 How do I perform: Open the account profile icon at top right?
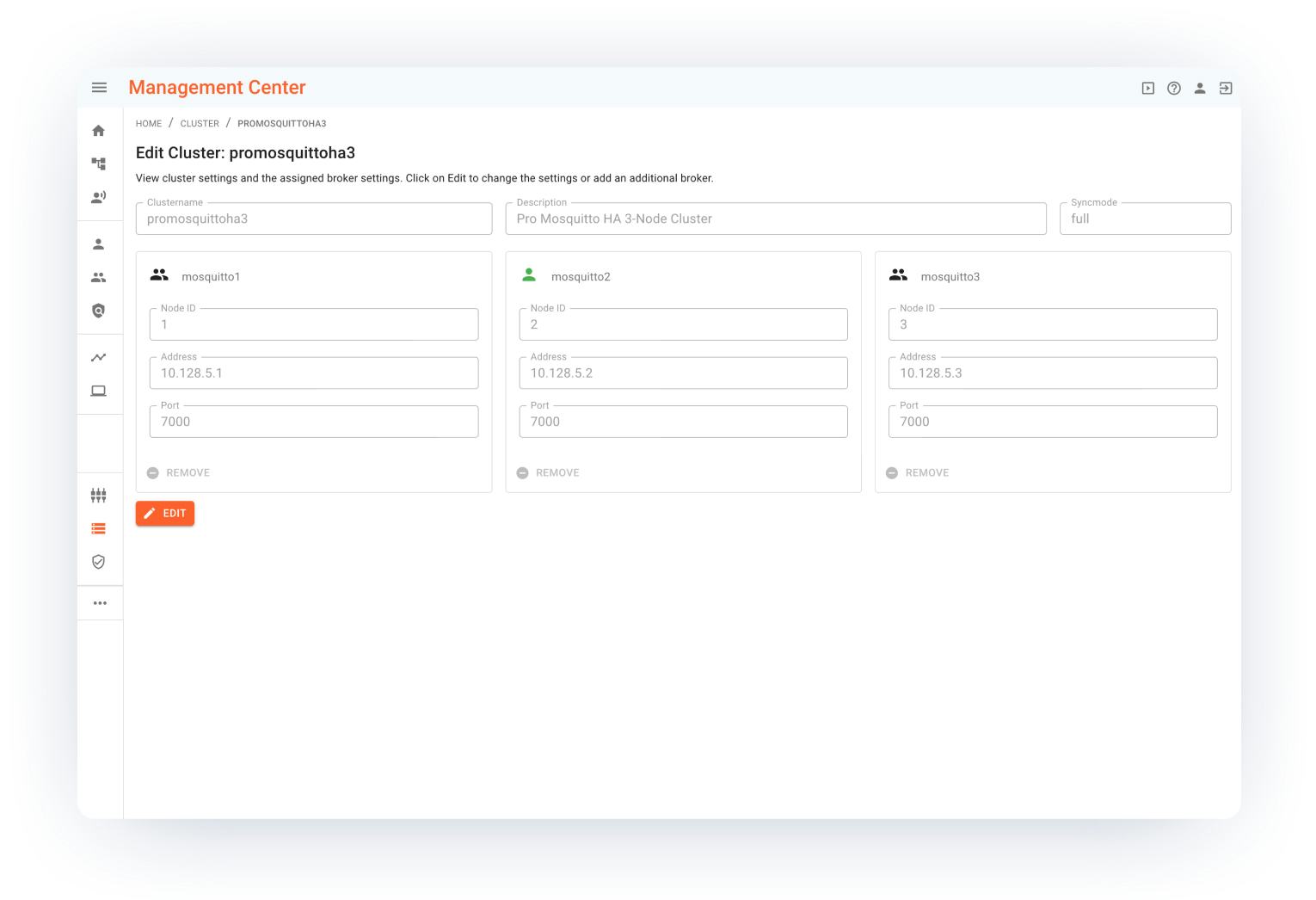pyautogui.click(x=1200, y=88)
